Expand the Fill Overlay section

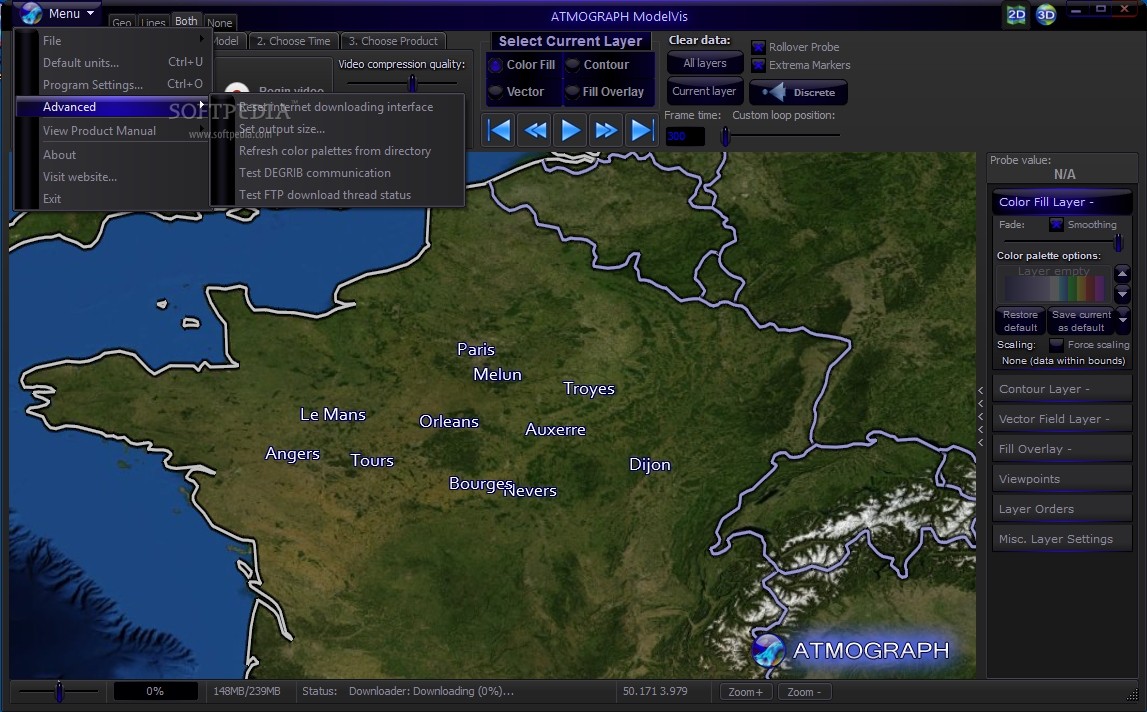[x=1062, y=449]
